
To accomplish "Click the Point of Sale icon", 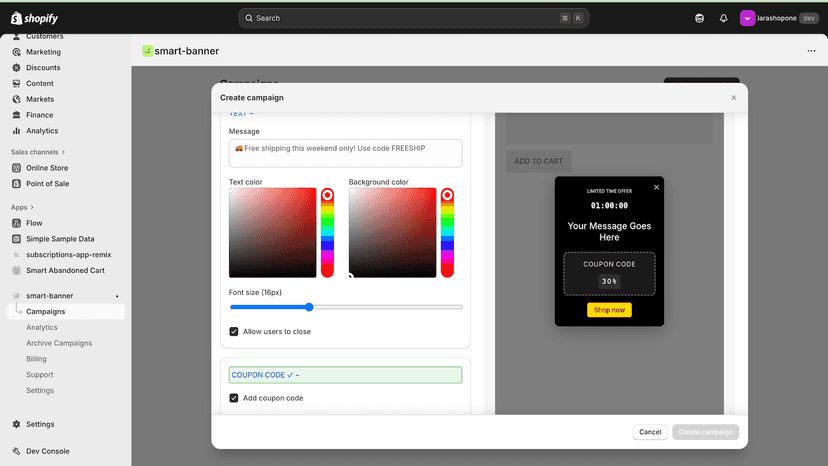I will click(16, 183).
